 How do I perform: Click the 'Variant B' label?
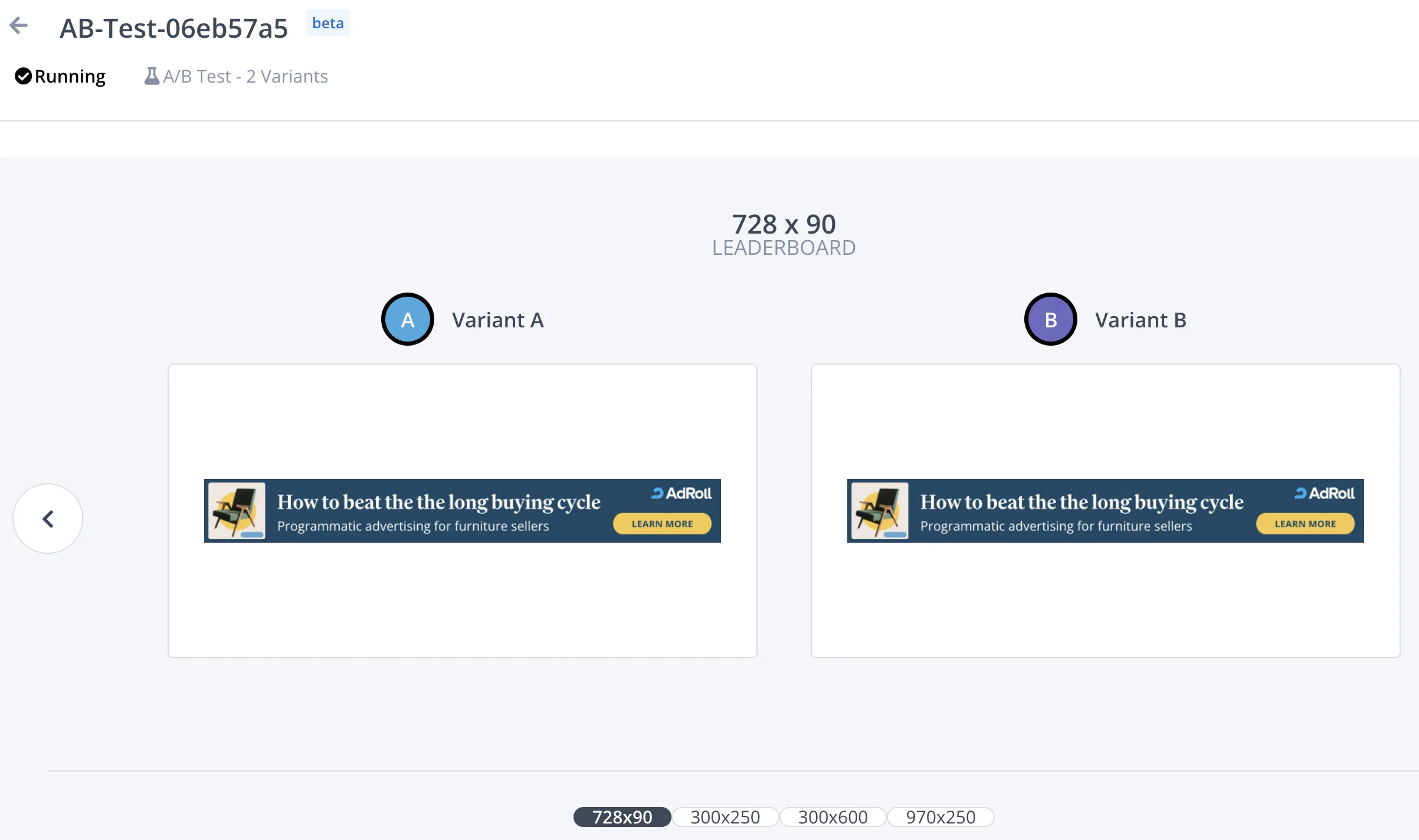click(1141, 320)
